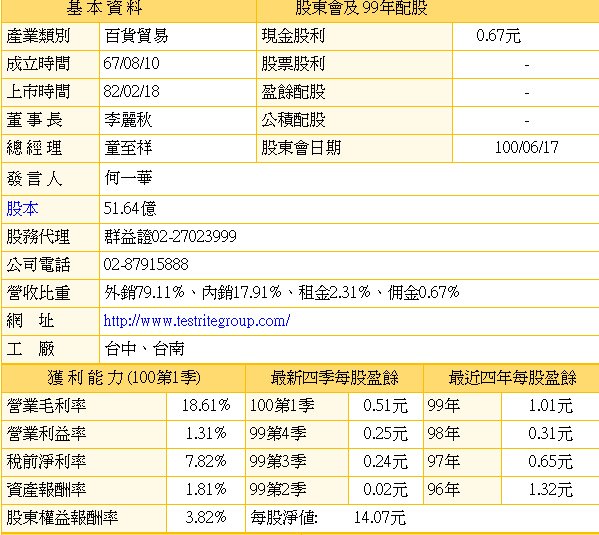Click the 每股淨值 14.07元 value
The image size is (599, 535).
point(380,518)
